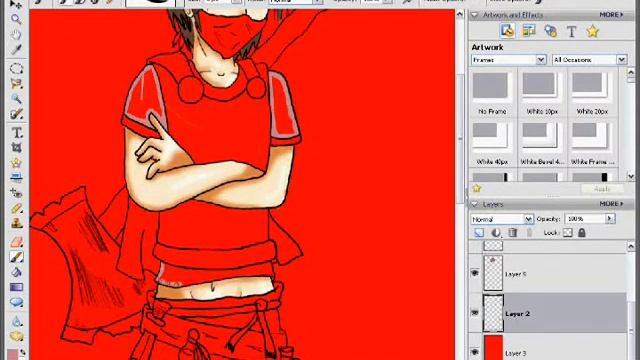Select the Clone Stamp tool
This screenshot has height=360, width=640.
pos(16,223)
